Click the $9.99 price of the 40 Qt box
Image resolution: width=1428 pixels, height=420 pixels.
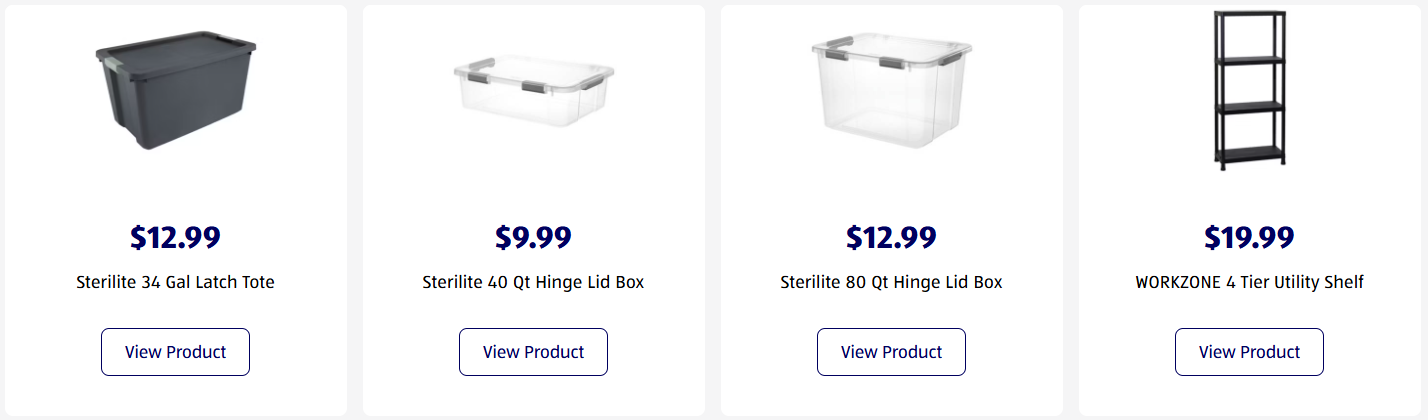(533, 238)
